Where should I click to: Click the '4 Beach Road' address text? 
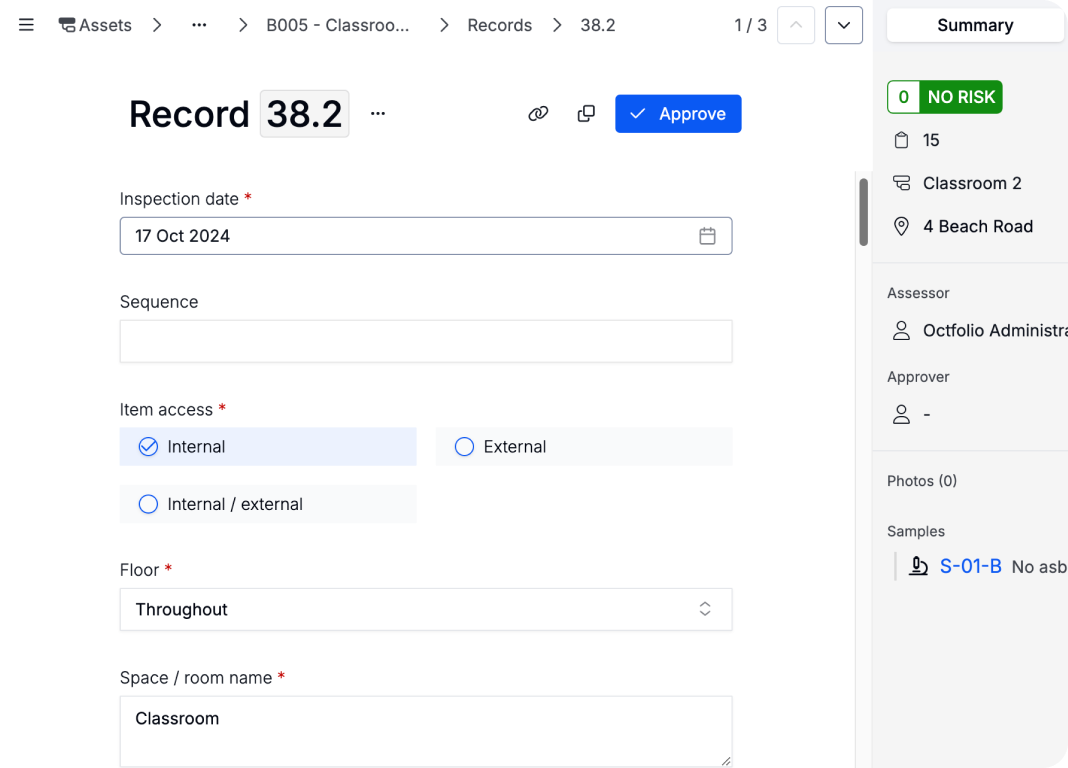click(x=977, y=226)
